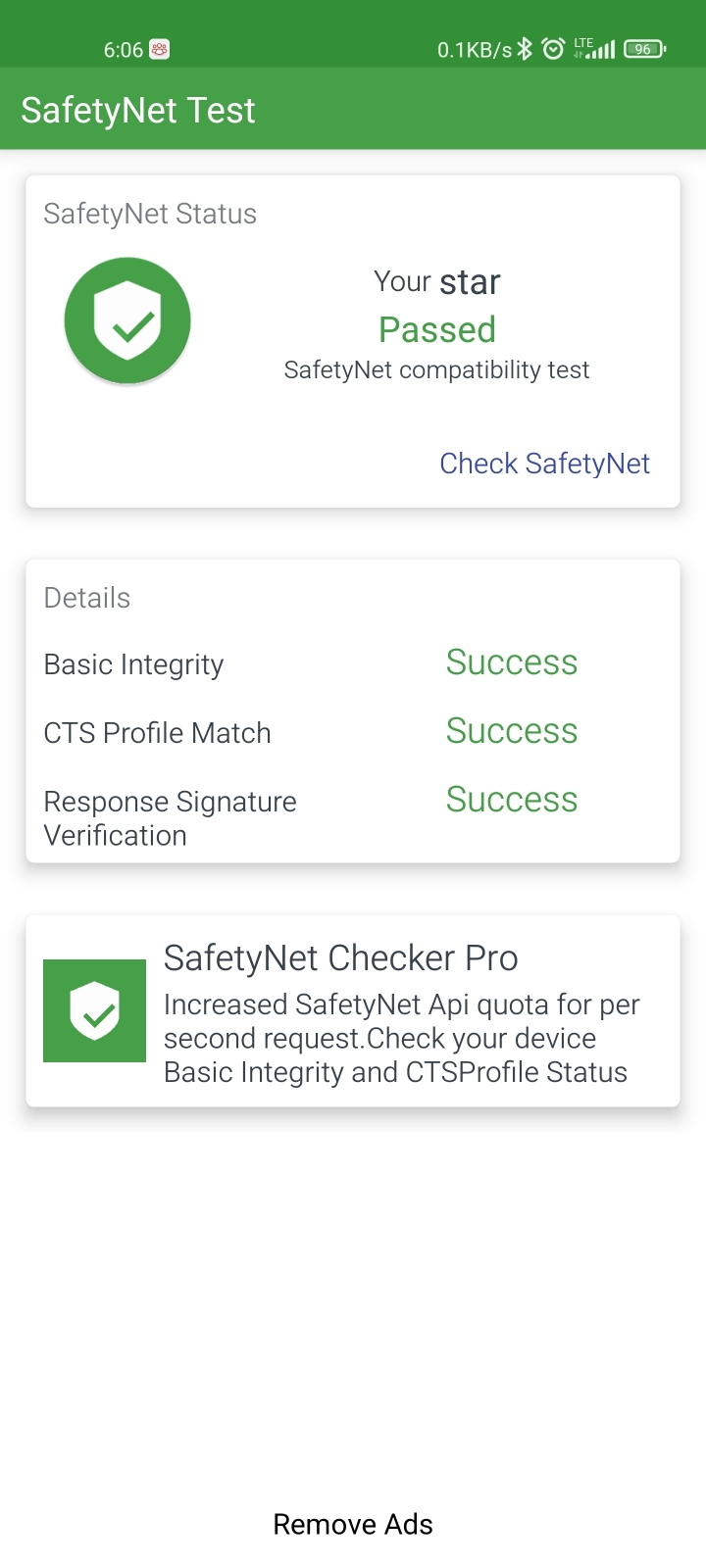Tap Remove Ads button
Screen dimensions: 706x1568
(x=353, y=1525)
